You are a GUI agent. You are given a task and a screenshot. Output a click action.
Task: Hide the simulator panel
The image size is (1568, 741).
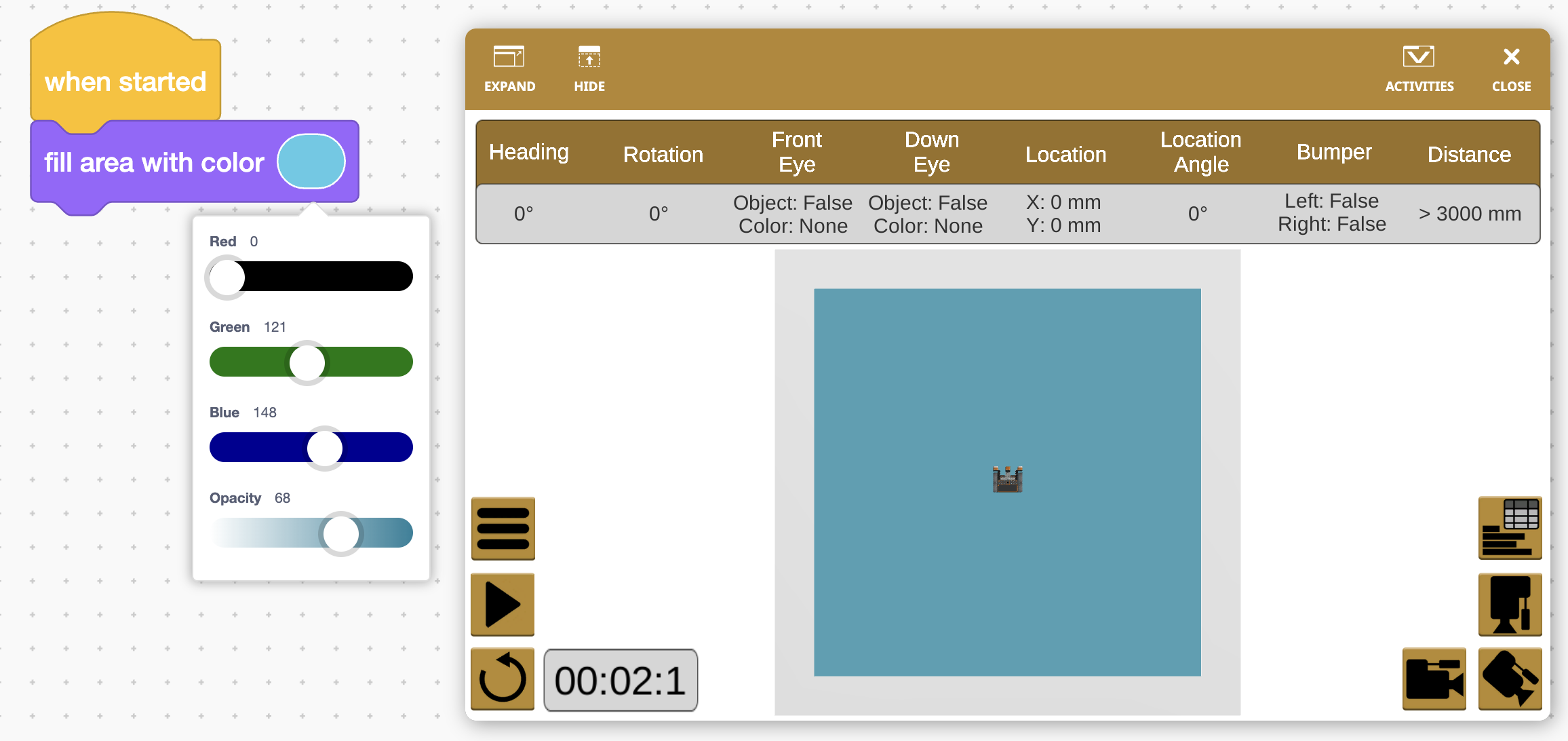coord(589,68)
